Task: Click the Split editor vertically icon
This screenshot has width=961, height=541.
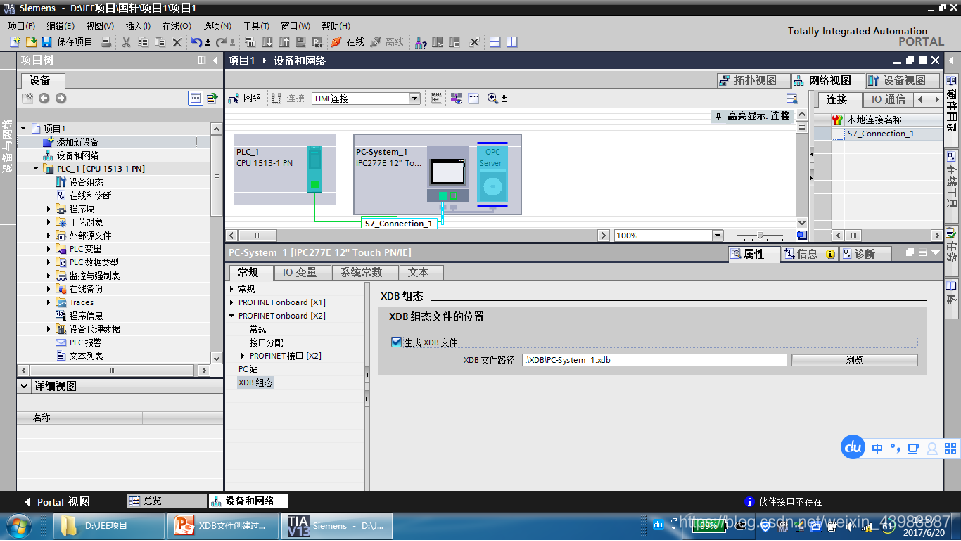Action: point(512,42)
